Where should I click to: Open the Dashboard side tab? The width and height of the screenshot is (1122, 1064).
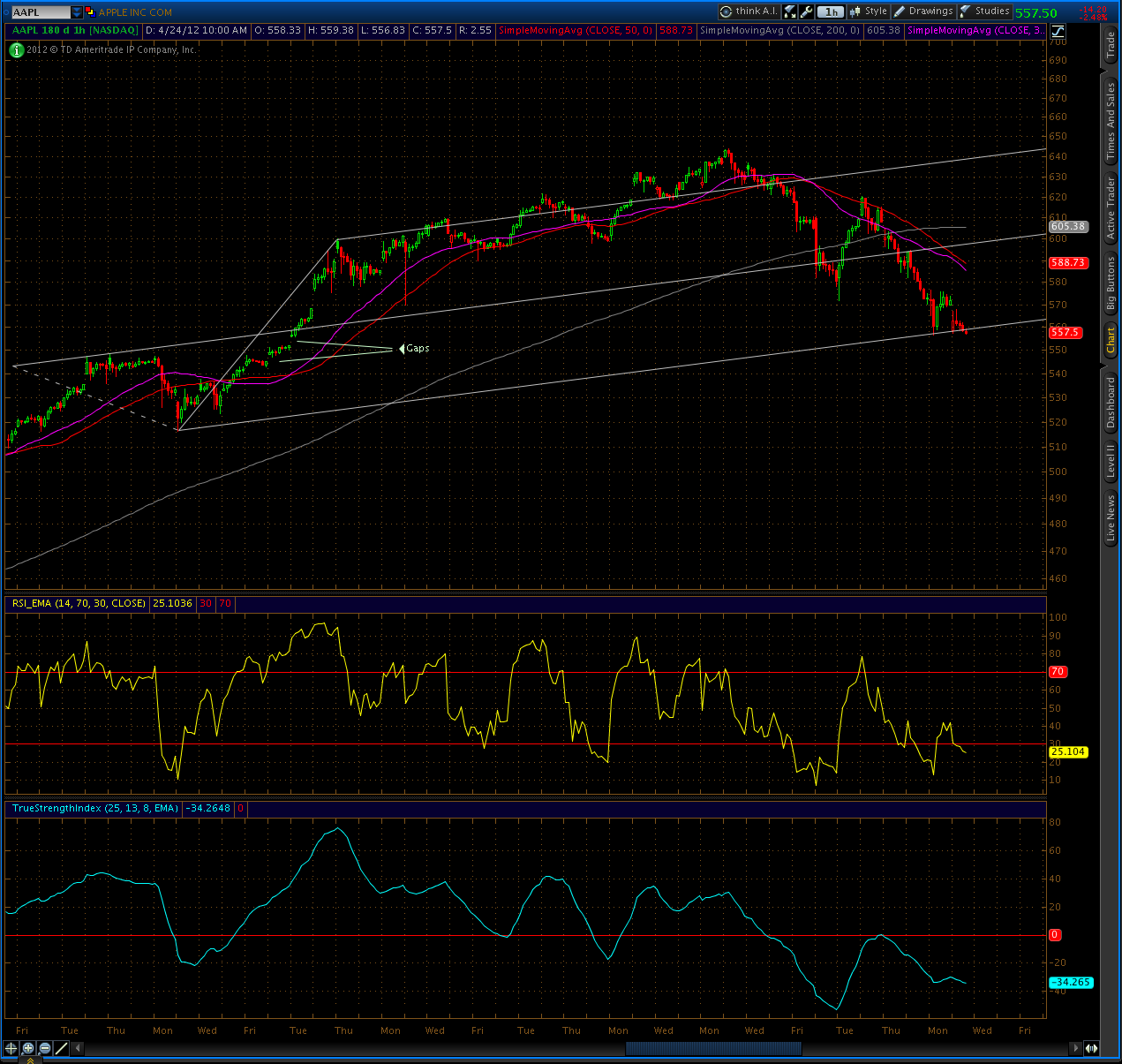point(1111,404)
